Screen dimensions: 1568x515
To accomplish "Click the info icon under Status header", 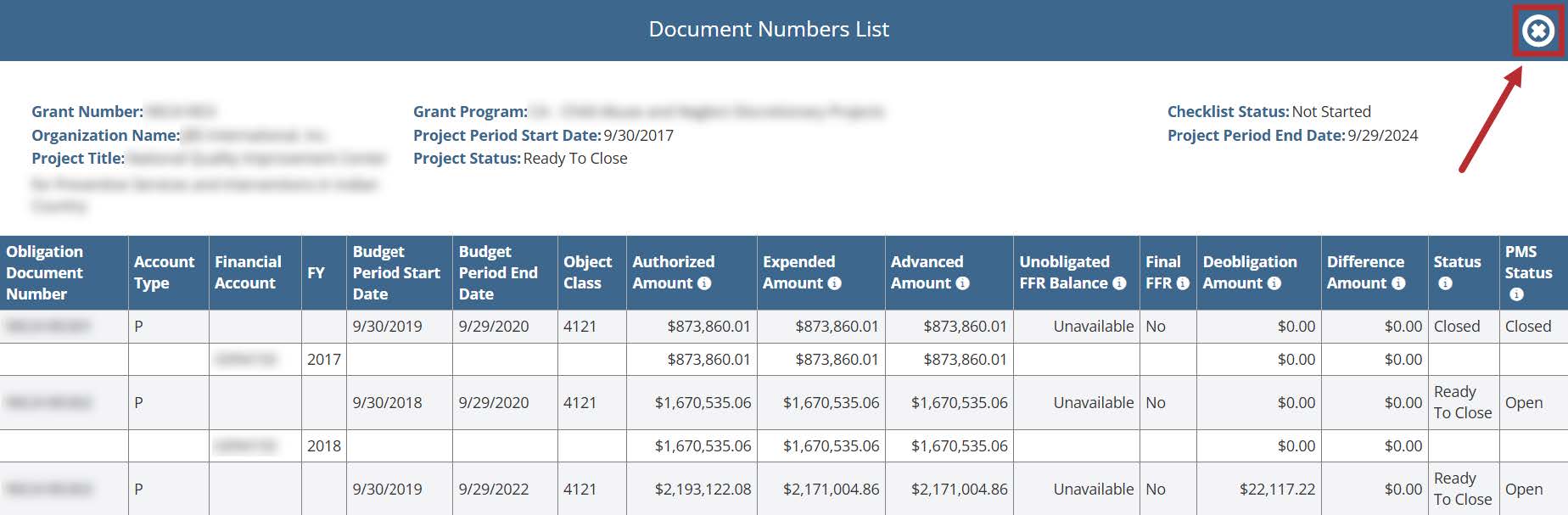I will (1445, 283).
